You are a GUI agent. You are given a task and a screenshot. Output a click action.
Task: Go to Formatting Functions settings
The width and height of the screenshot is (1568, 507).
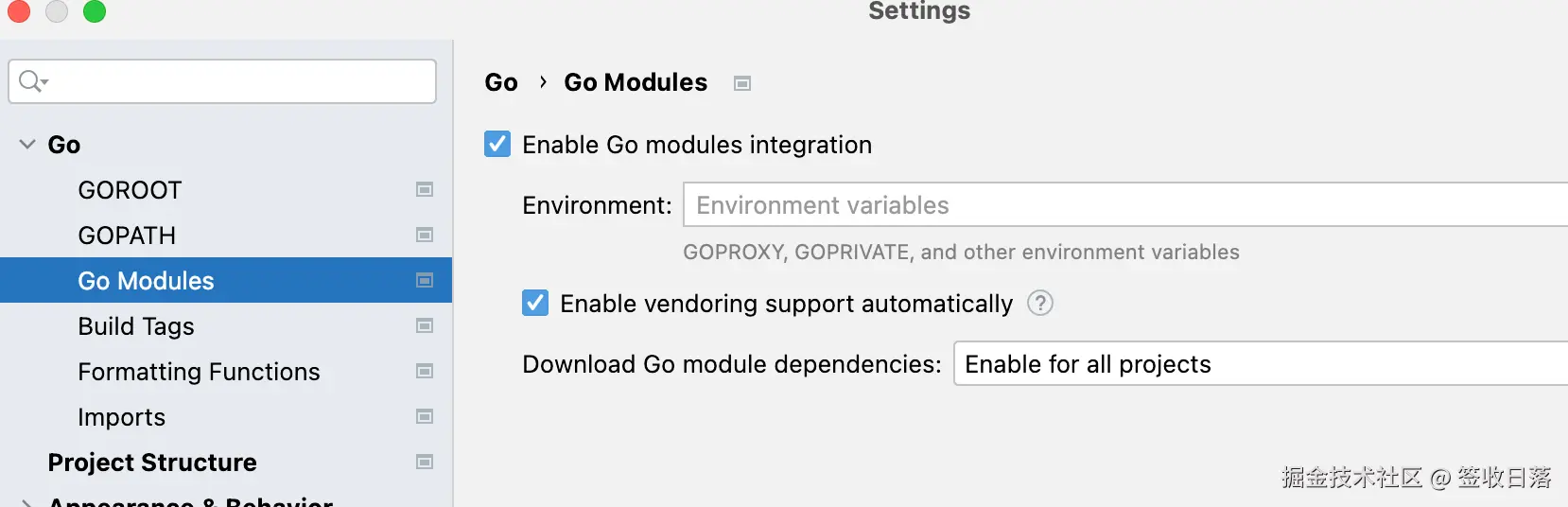point(199,372)
